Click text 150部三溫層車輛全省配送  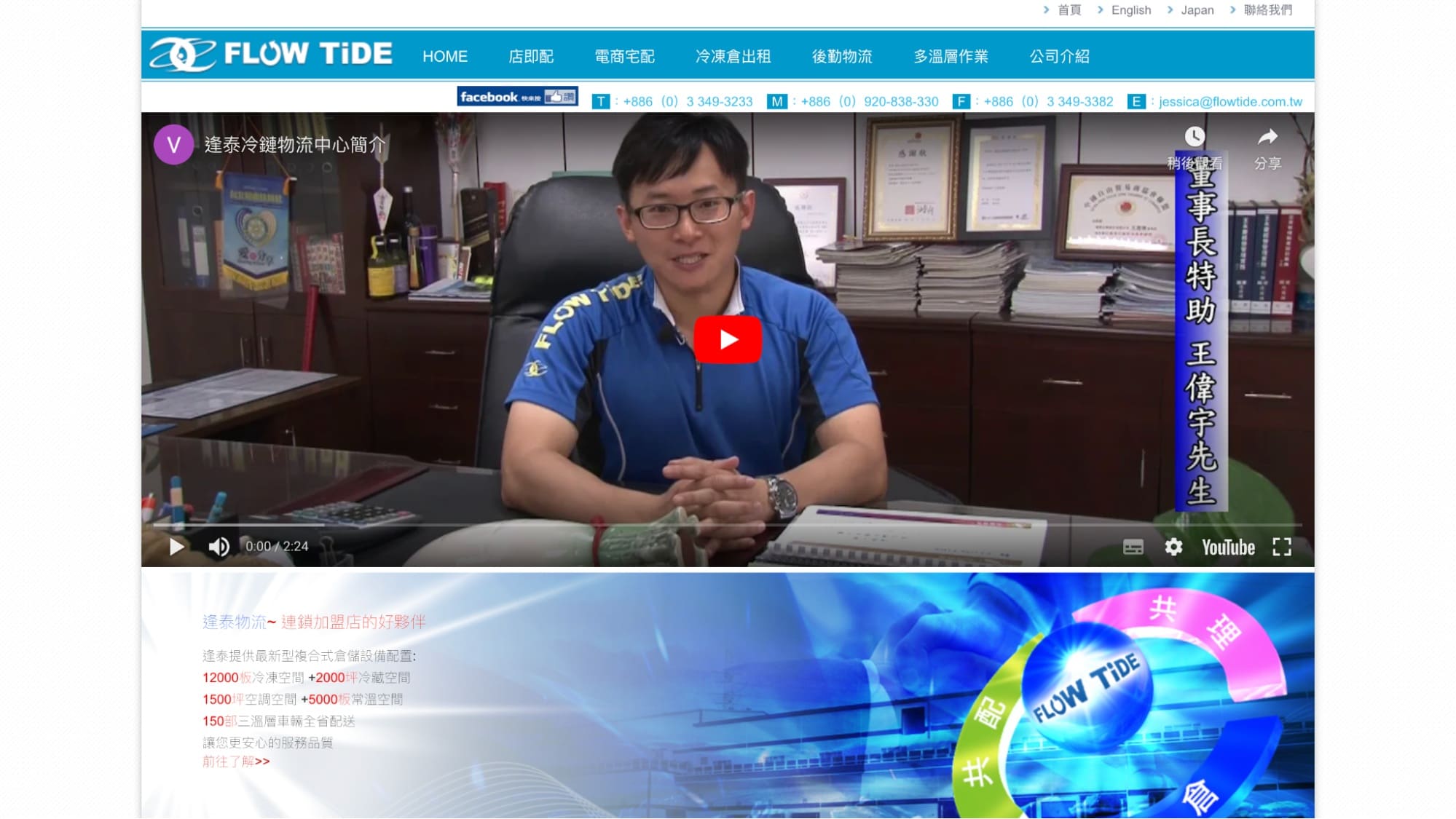pos(279,721)
